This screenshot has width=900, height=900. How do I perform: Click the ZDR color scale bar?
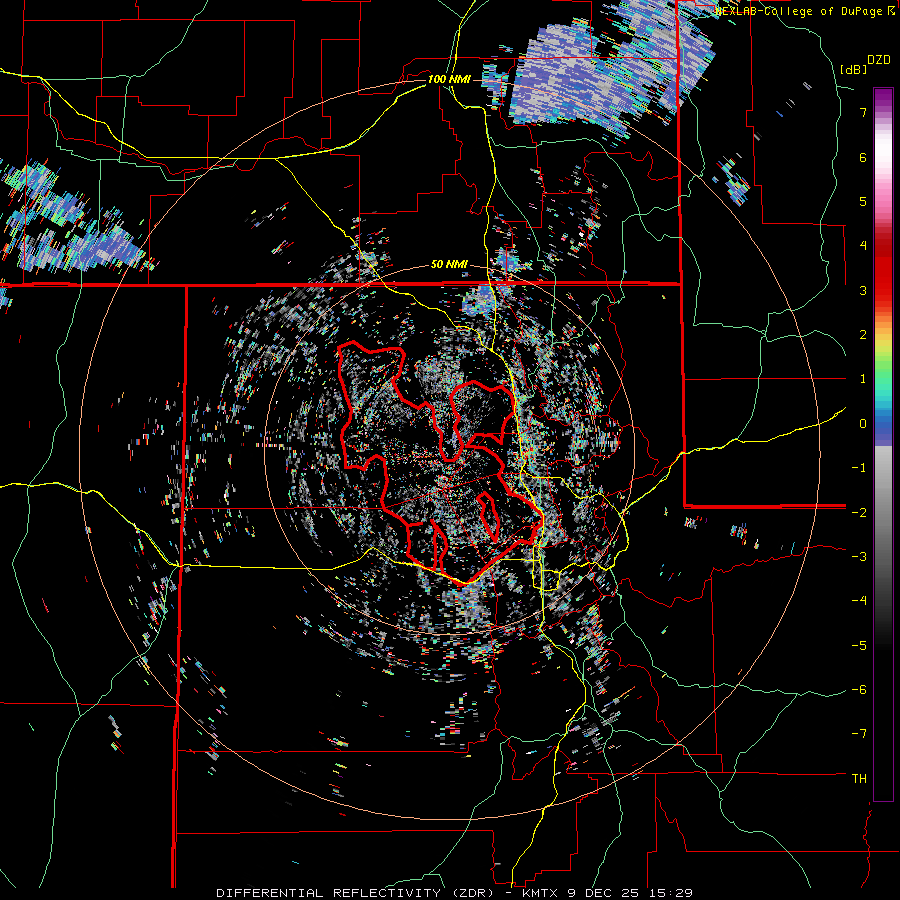point(883,444)
